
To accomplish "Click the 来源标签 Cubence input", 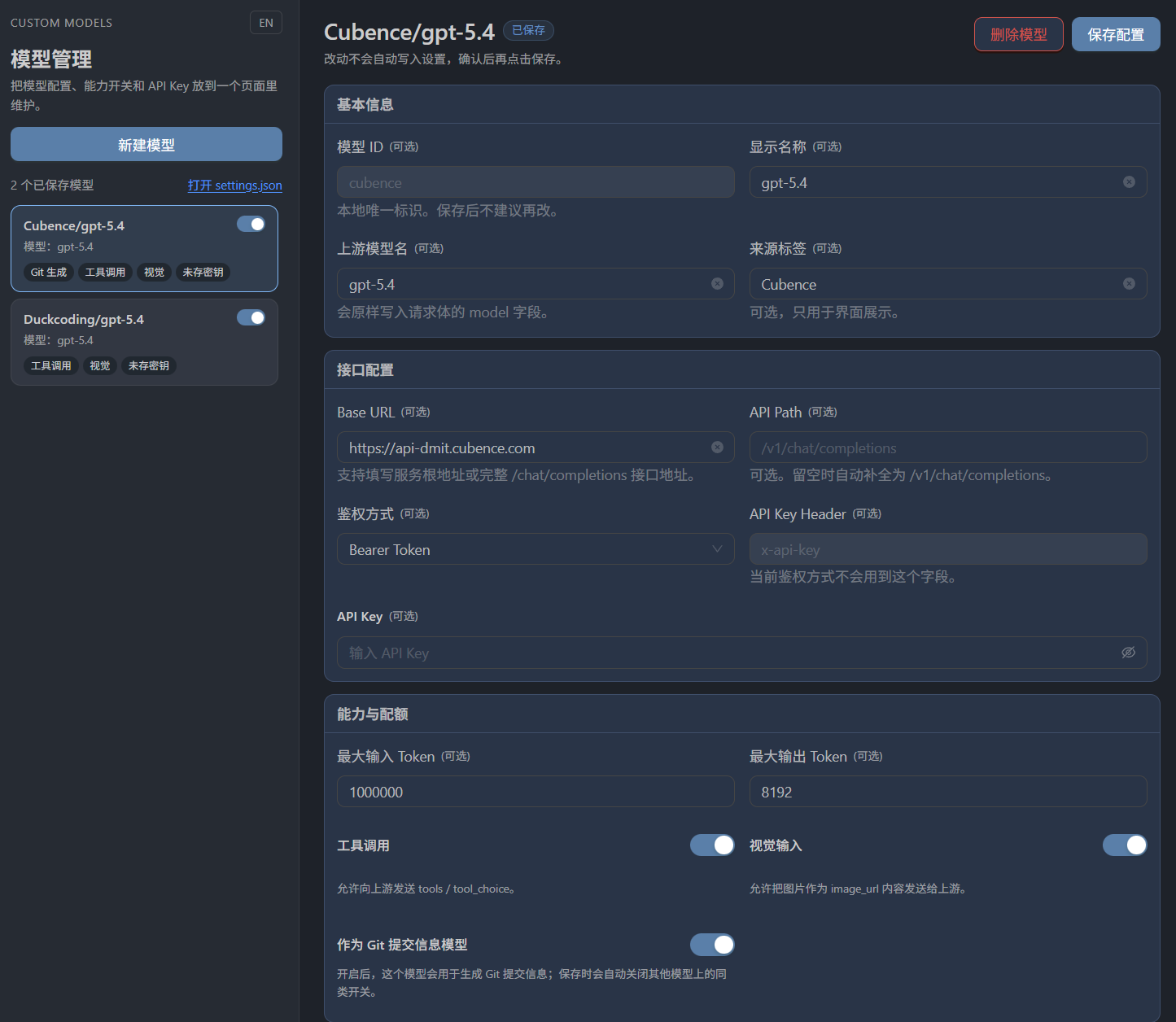I will tap(948, 284).
